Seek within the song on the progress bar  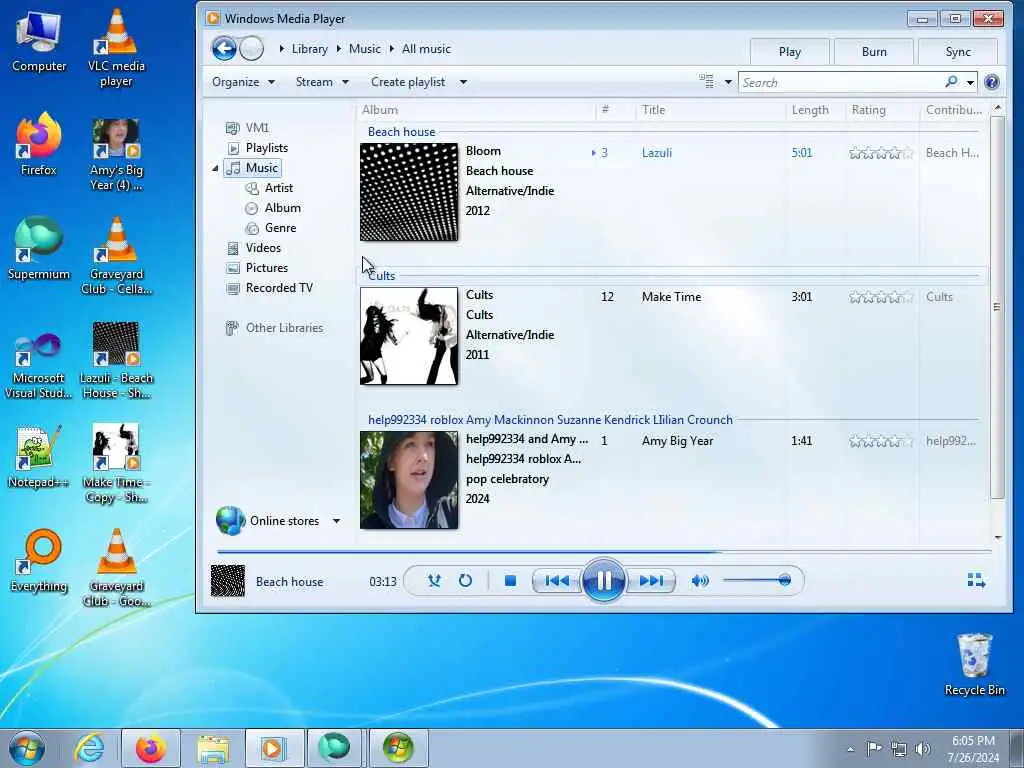pos(604,552)
